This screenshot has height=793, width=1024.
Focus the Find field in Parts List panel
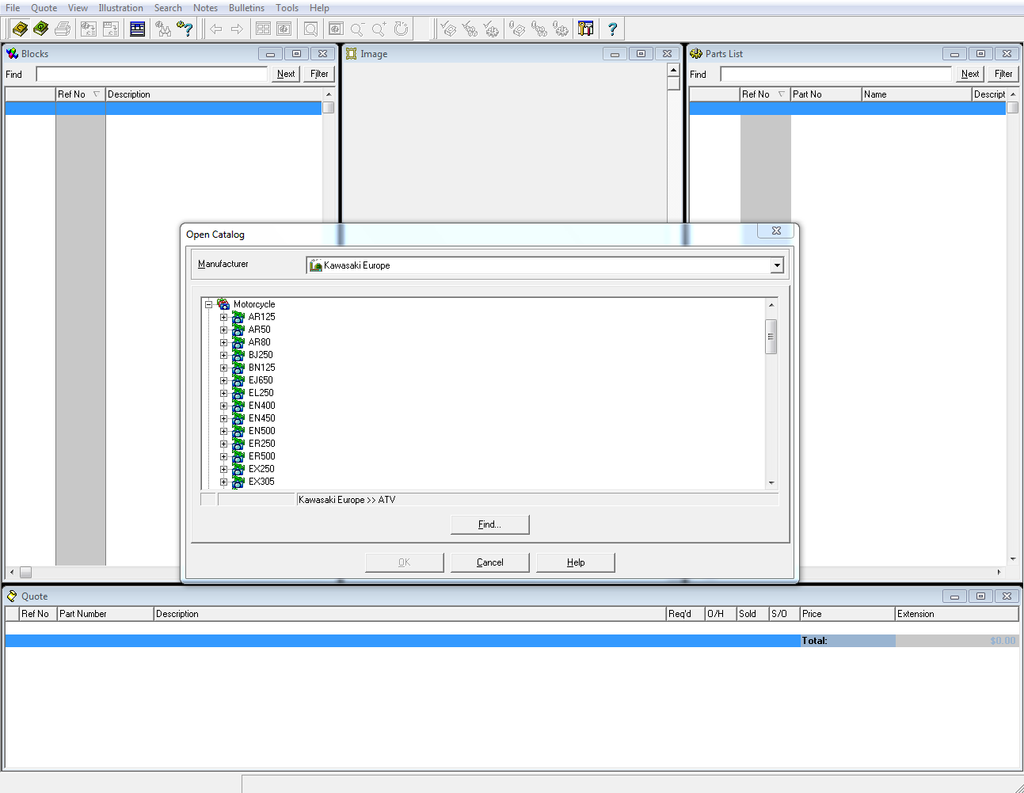coord(836,74)
